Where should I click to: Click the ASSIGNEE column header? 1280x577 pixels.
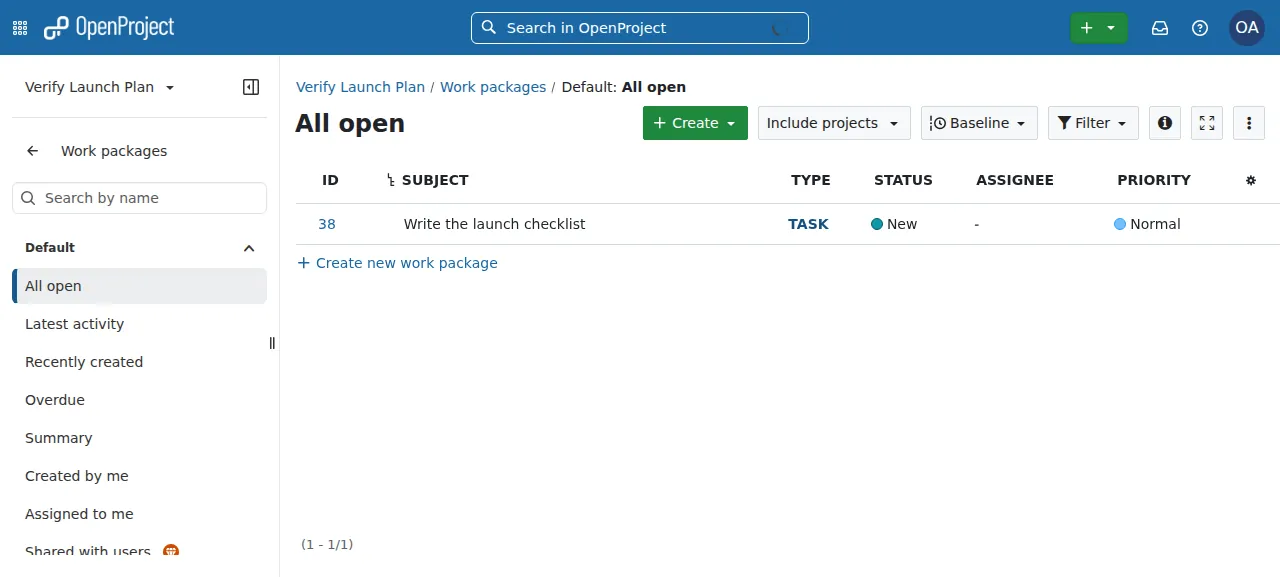point(1015,180)
